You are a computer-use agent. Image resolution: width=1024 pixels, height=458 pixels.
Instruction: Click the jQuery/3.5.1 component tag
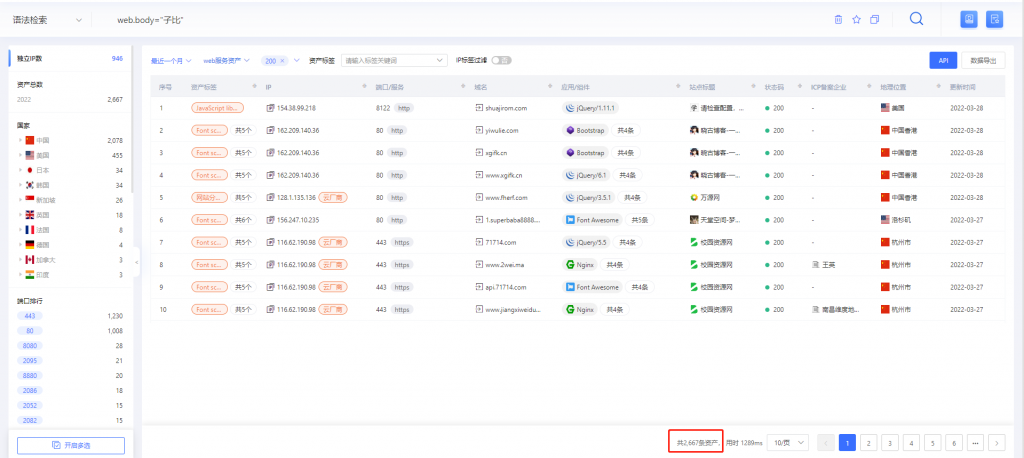coord(588,197)
